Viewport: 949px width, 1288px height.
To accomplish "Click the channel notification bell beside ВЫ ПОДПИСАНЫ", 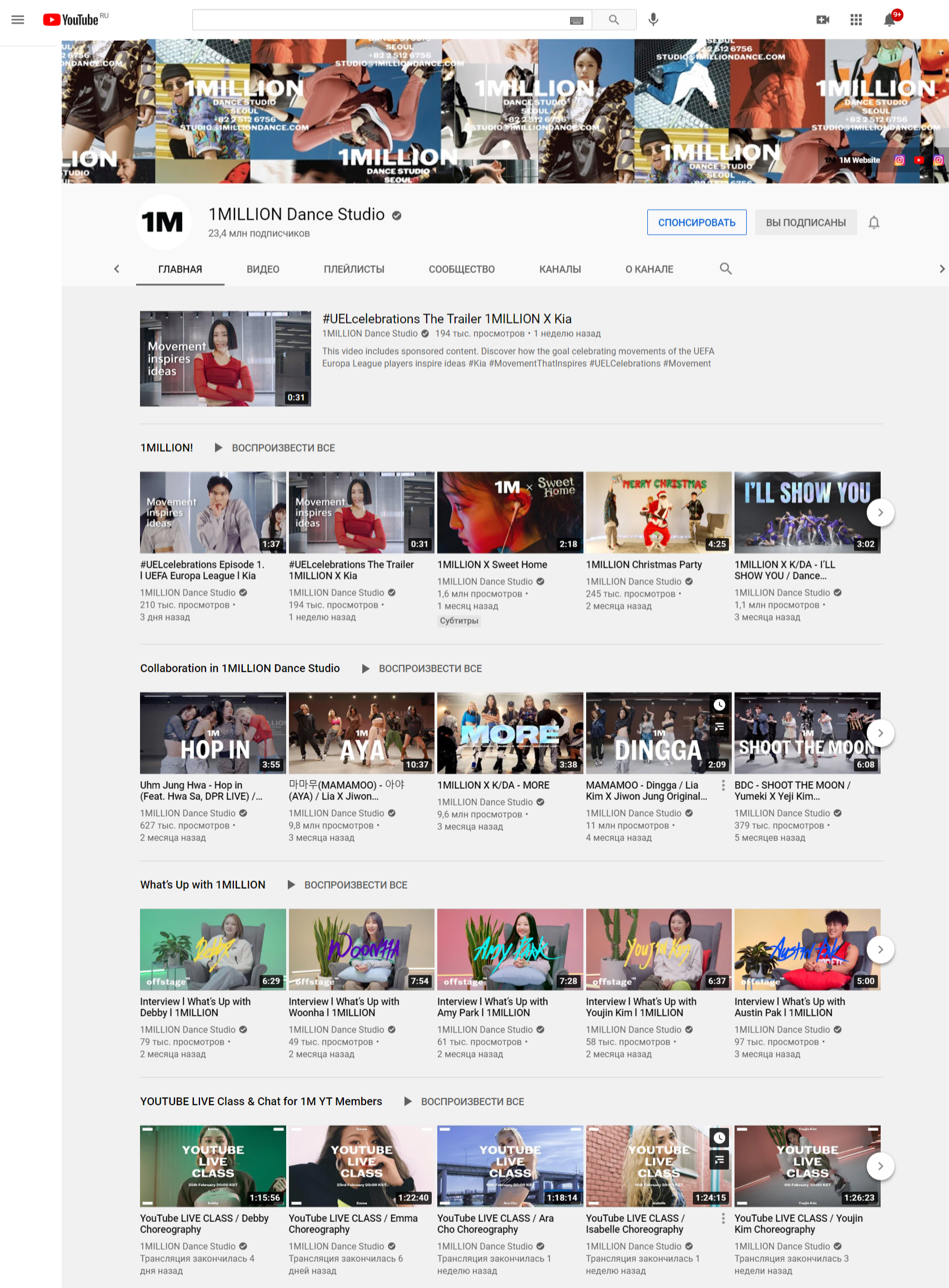I will pos(874,222).
